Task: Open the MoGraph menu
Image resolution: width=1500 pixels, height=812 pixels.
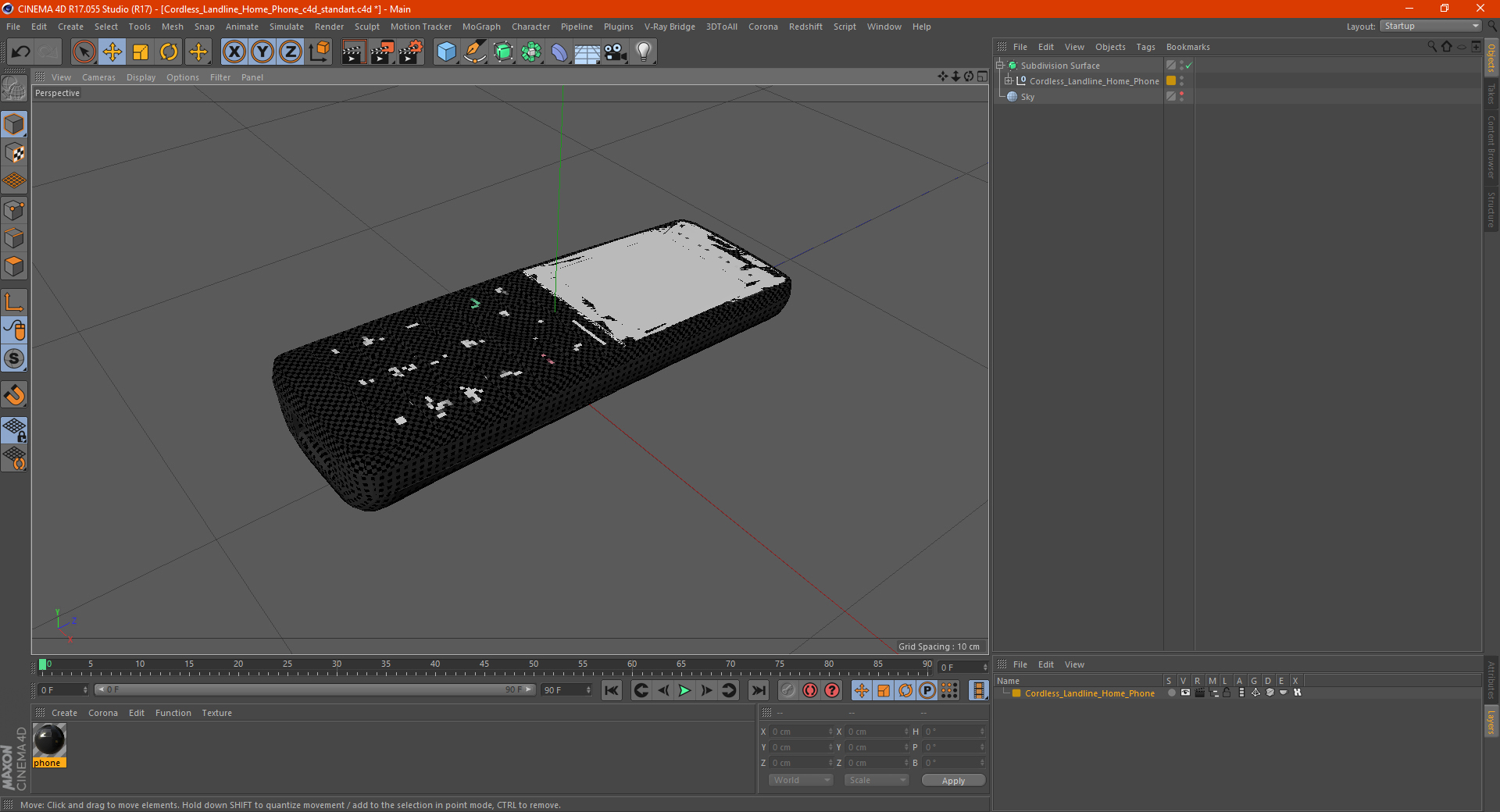Action: pyautogui.click(x=481, y=27)
